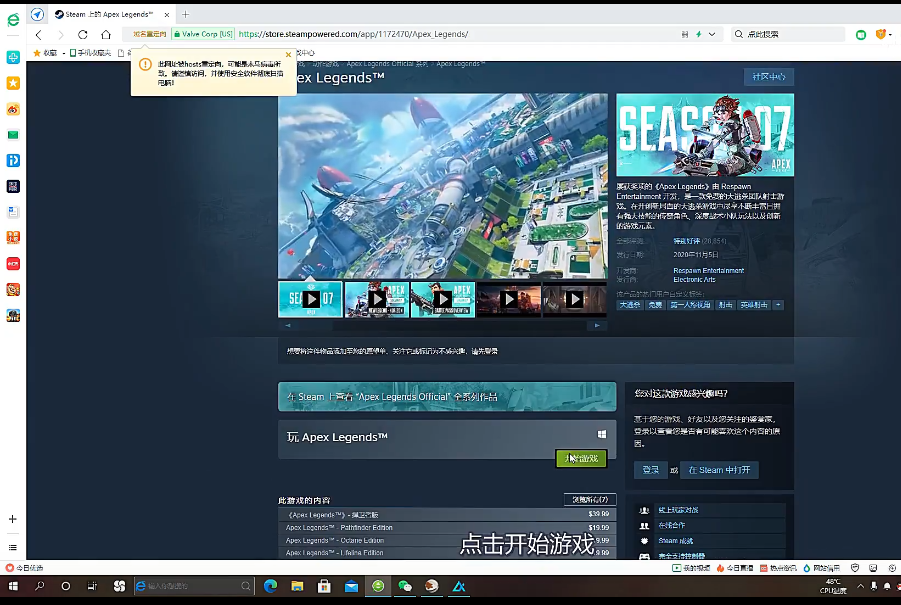Open the green mail icon in sidebar

[13, 135]
